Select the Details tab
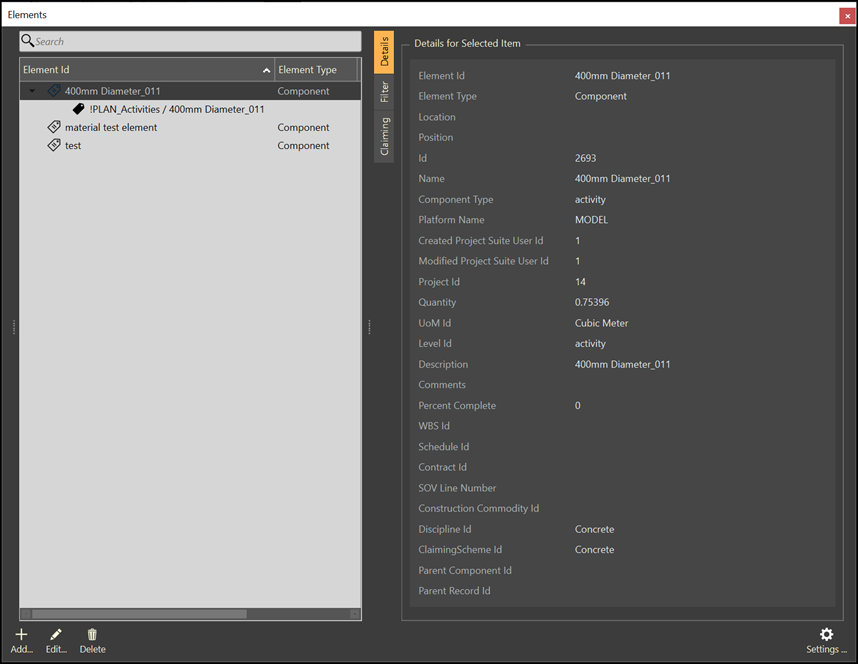858x664 pixels. click(x=385, y=51)
